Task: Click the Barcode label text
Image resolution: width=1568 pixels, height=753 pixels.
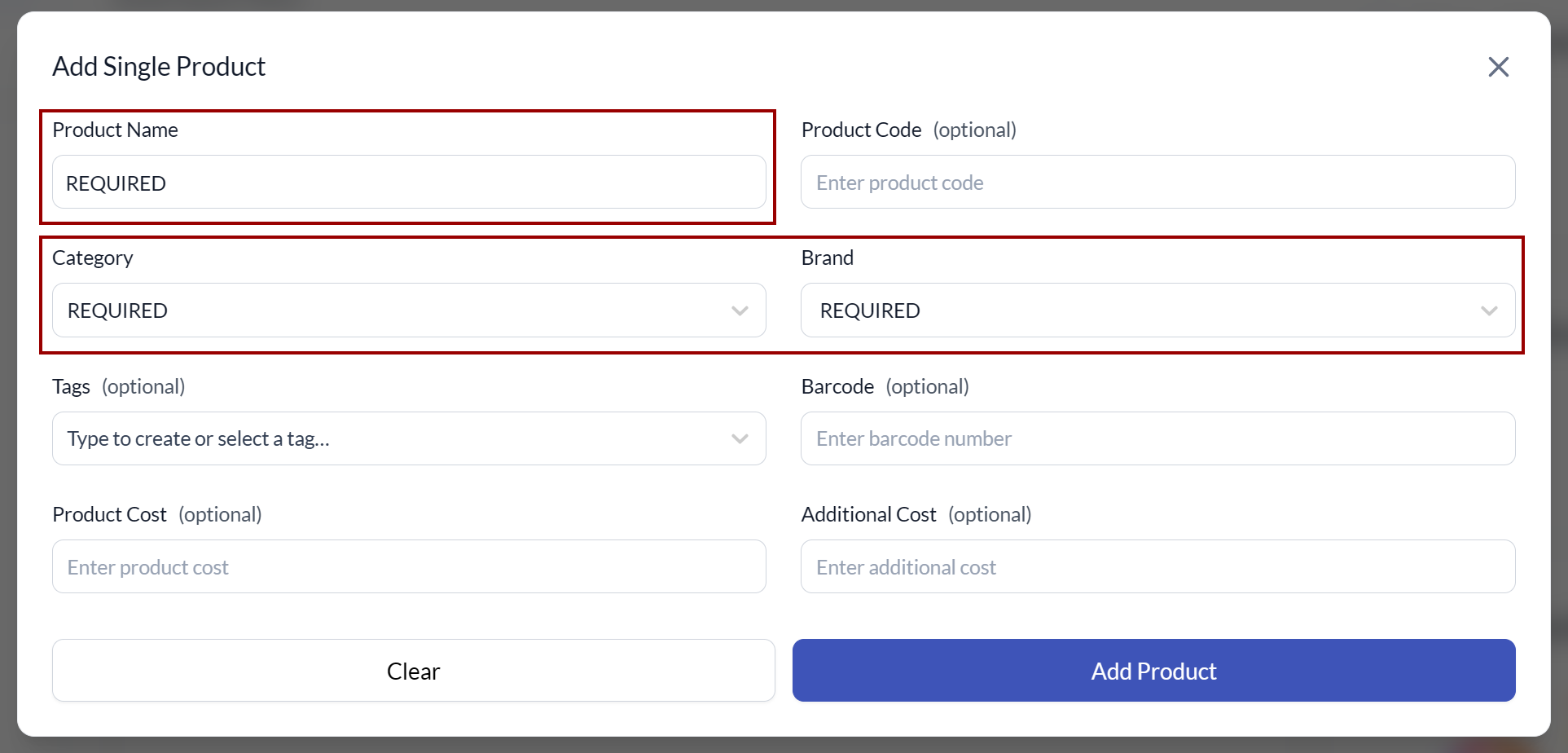Action: tap(837, 387)
